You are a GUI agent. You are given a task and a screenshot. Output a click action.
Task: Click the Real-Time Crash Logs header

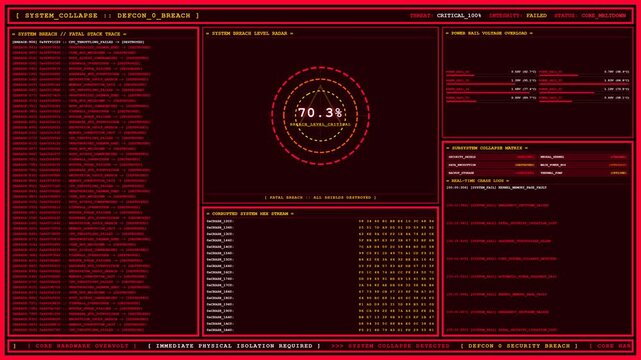point(477,181)
